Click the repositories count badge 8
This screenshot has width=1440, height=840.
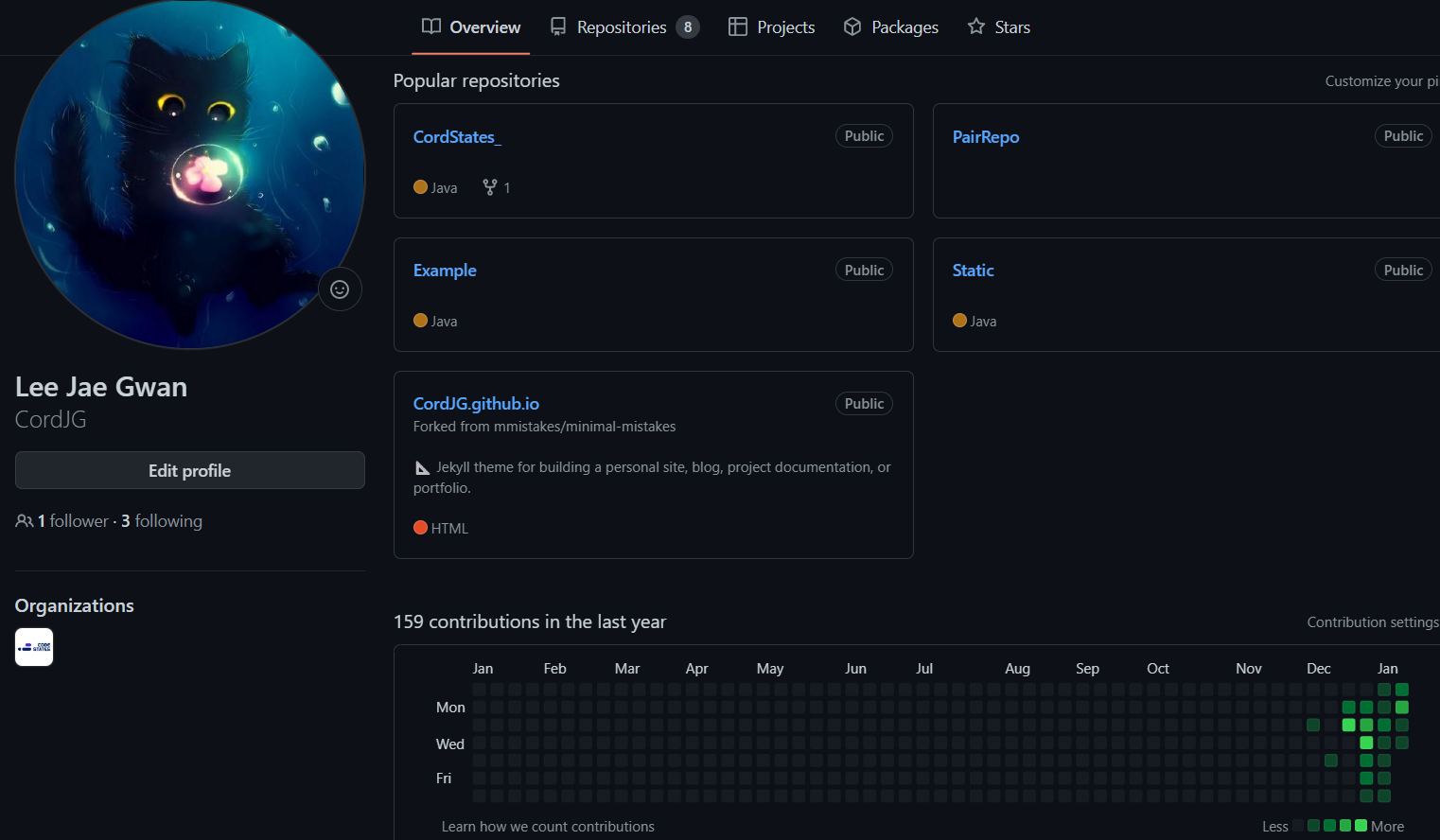[688, 27]
